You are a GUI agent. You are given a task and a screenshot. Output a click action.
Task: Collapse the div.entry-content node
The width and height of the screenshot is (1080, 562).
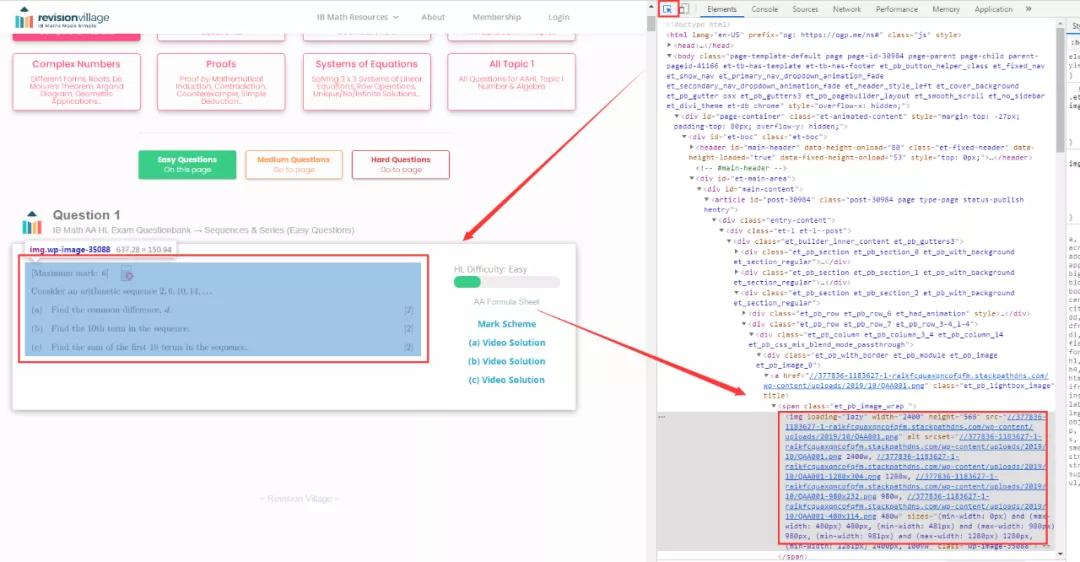point(714,220)
